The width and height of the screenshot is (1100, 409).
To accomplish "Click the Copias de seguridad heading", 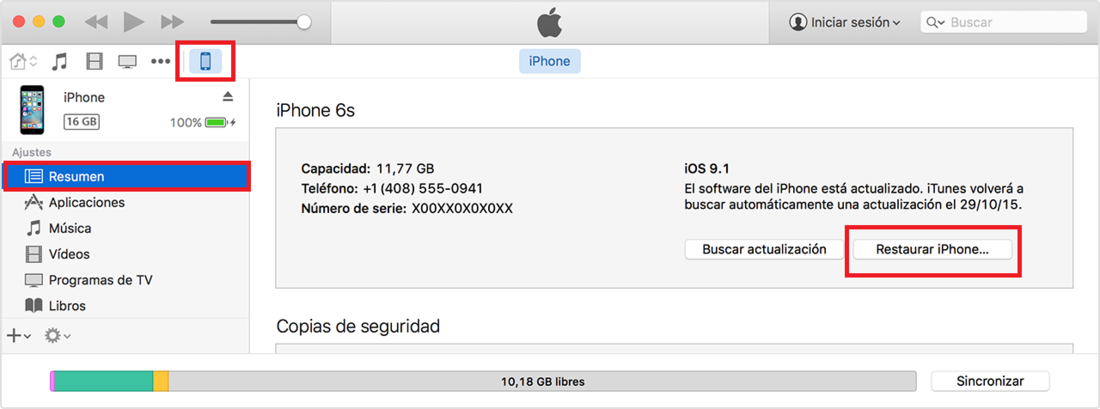I will 358,326.
